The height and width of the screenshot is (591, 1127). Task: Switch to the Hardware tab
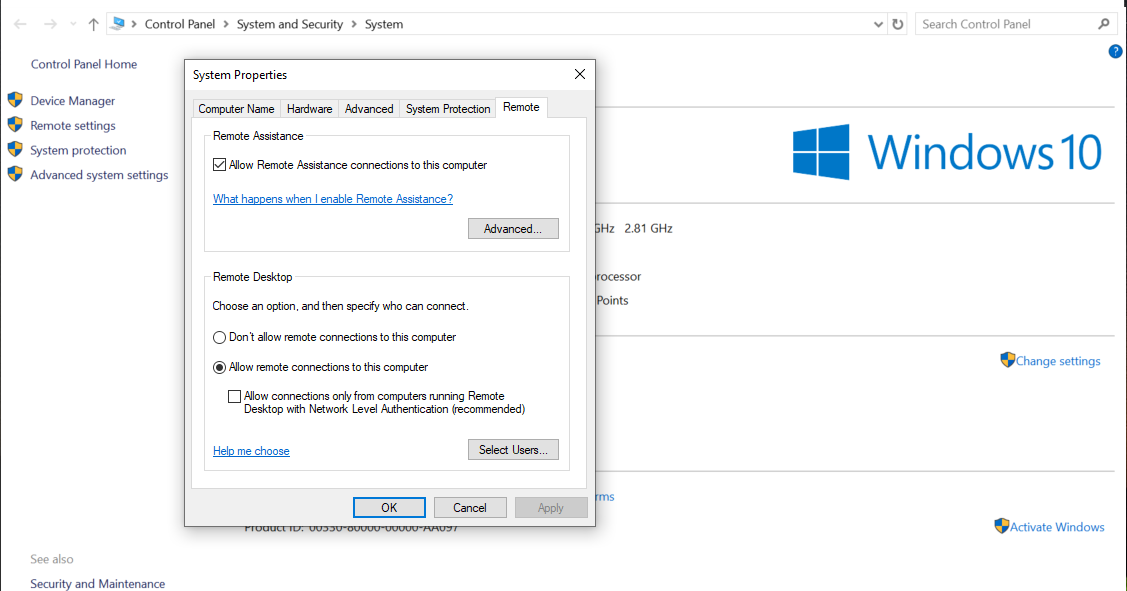(x=309, y=108)
